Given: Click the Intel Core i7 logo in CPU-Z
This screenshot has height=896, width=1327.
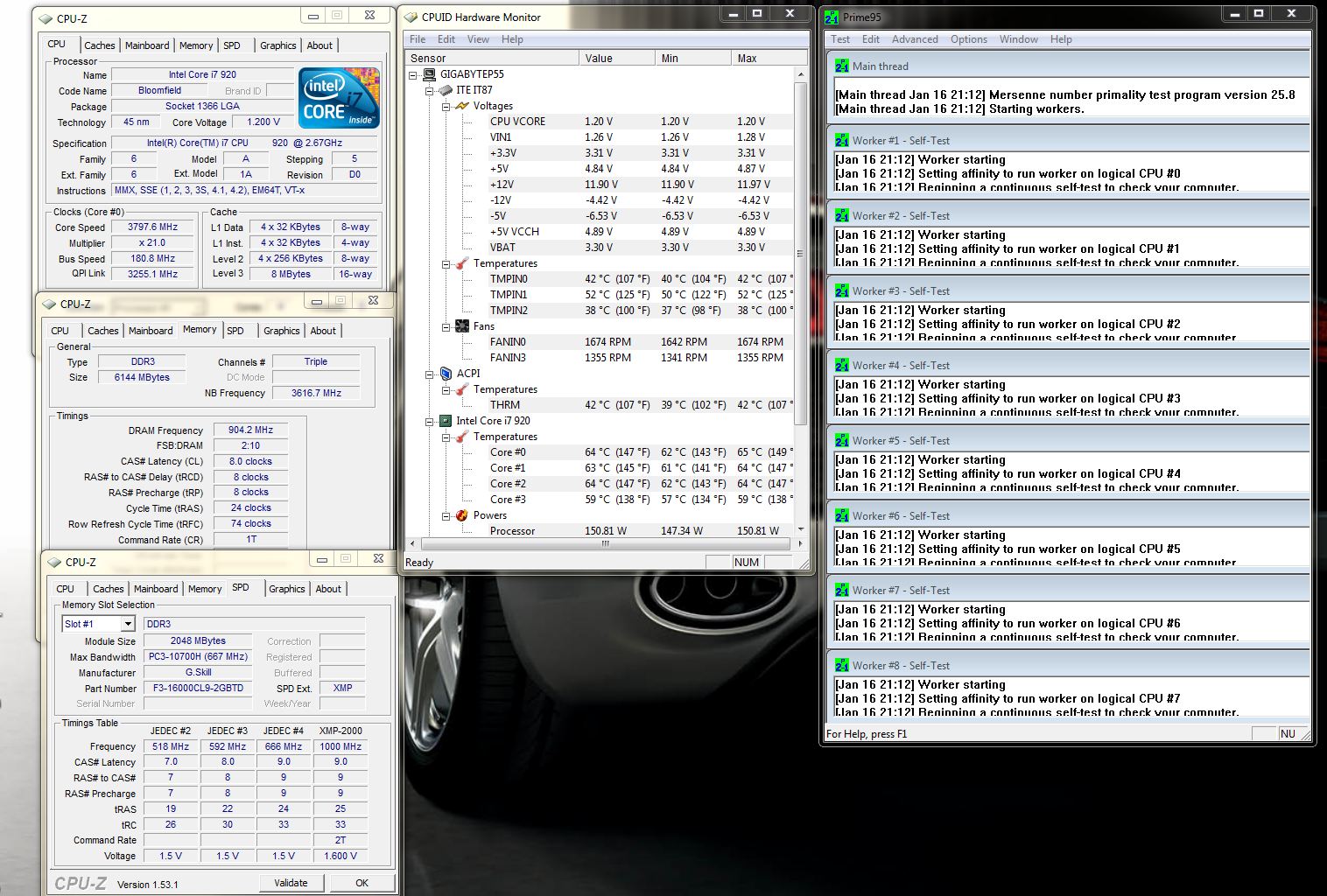Looking at the screenshot, I should (339, 98).
